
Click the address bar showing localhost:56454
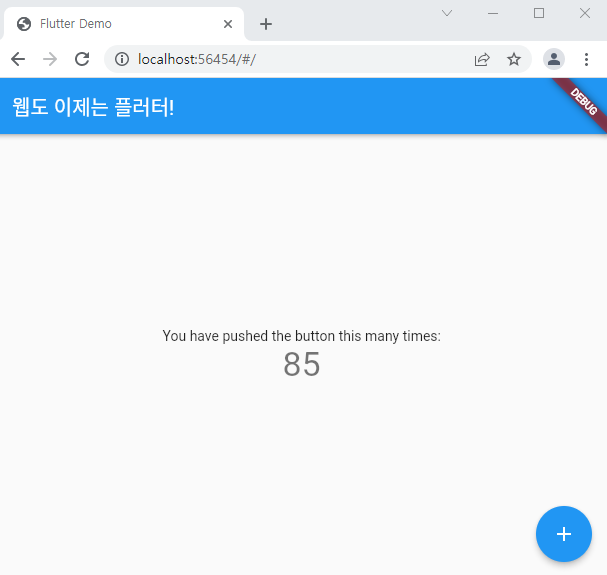(317, 59)
